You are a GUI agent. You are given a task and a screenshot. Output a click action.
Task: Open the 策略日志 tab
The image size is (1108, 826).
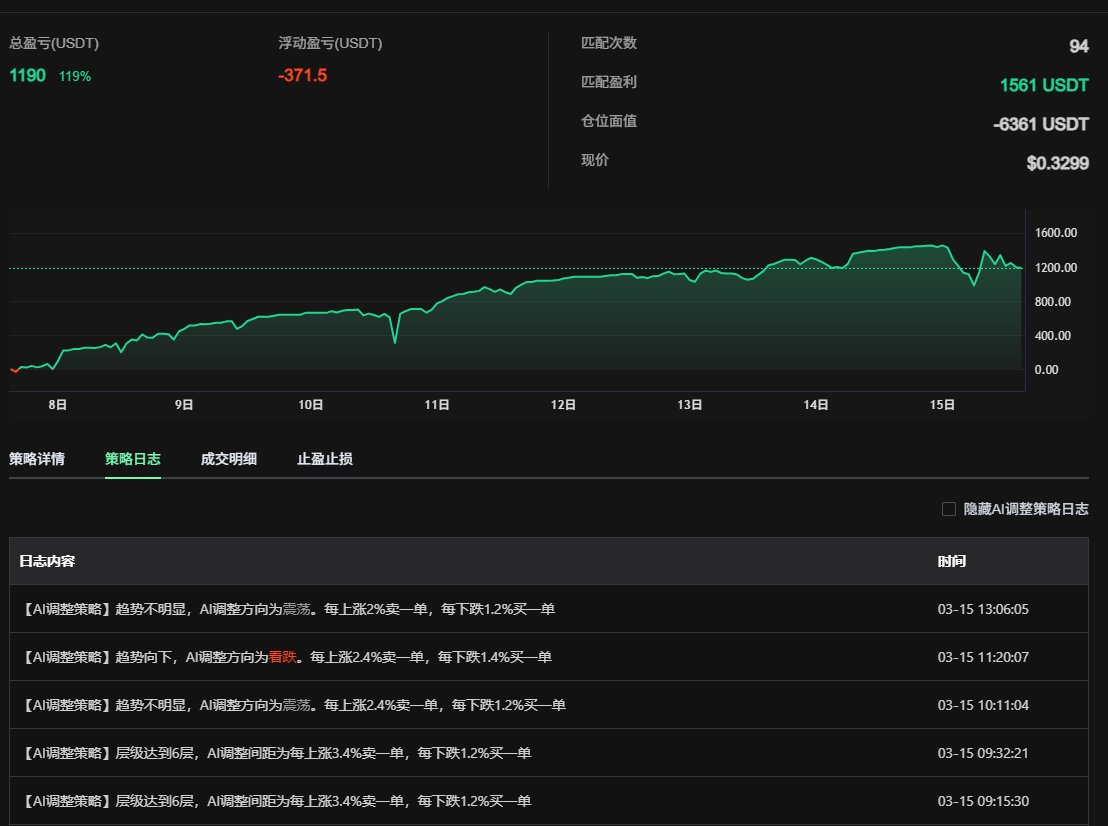click(x=132, y=459)
